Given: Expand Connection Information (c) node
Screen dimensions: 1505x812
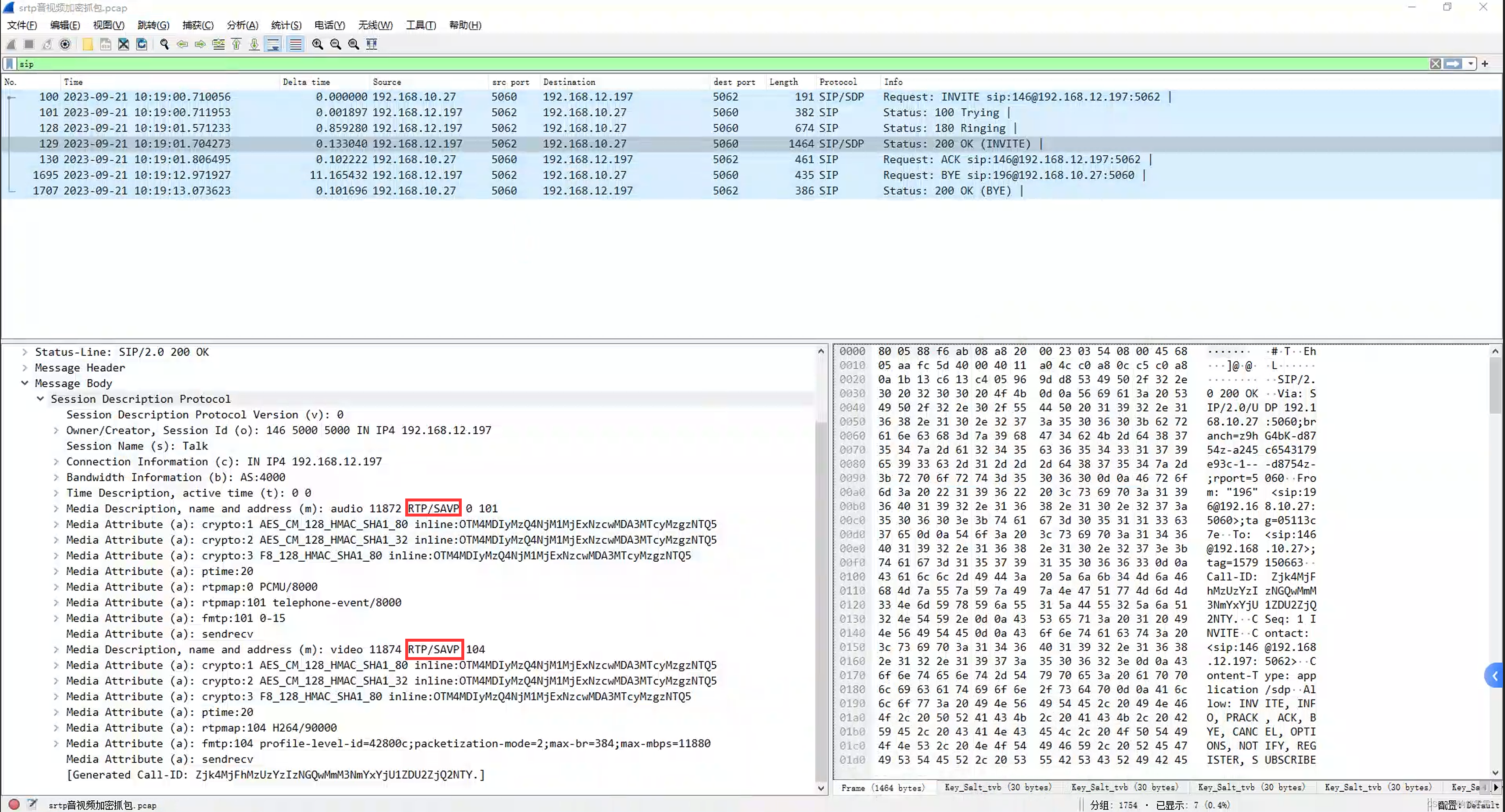Looking at the screenshot, I should 56,462.
